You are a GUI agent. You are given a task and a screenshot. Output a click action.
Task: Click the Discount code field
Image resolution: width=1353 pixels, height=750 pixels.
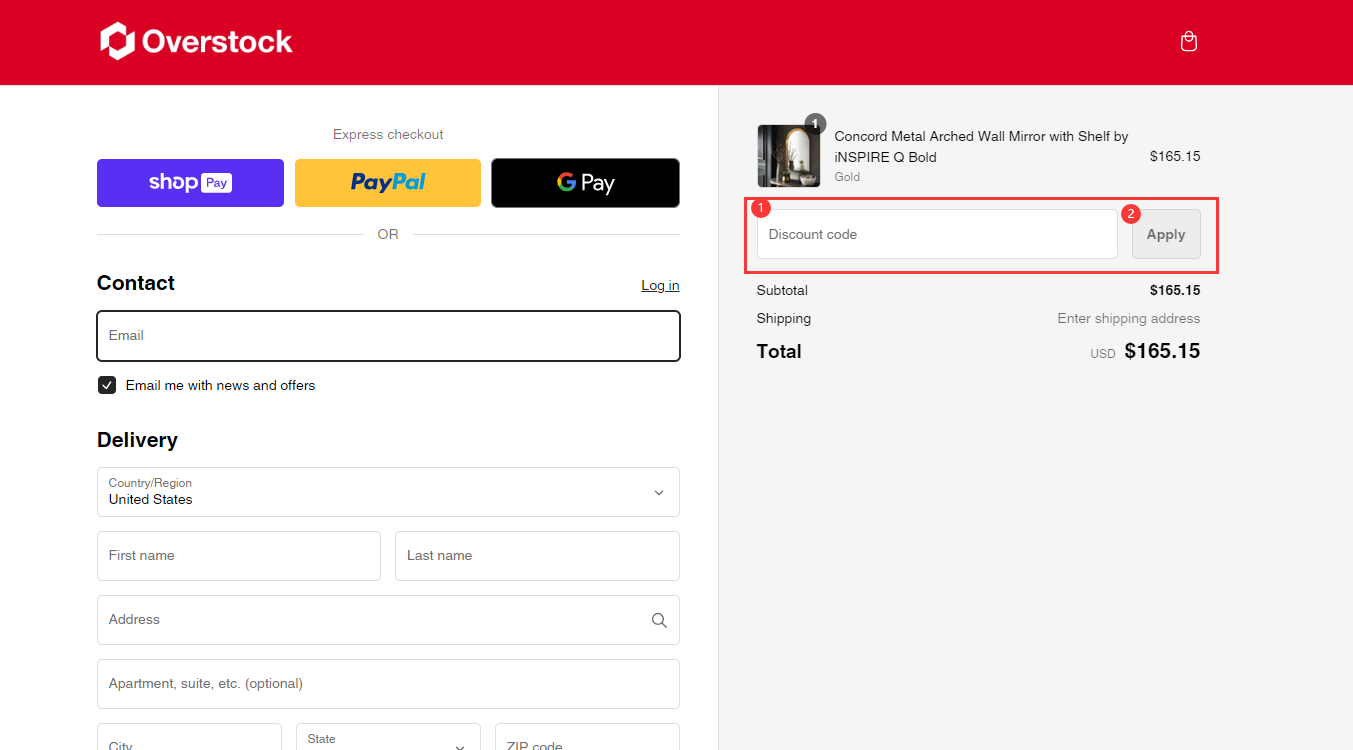point(937,234)
